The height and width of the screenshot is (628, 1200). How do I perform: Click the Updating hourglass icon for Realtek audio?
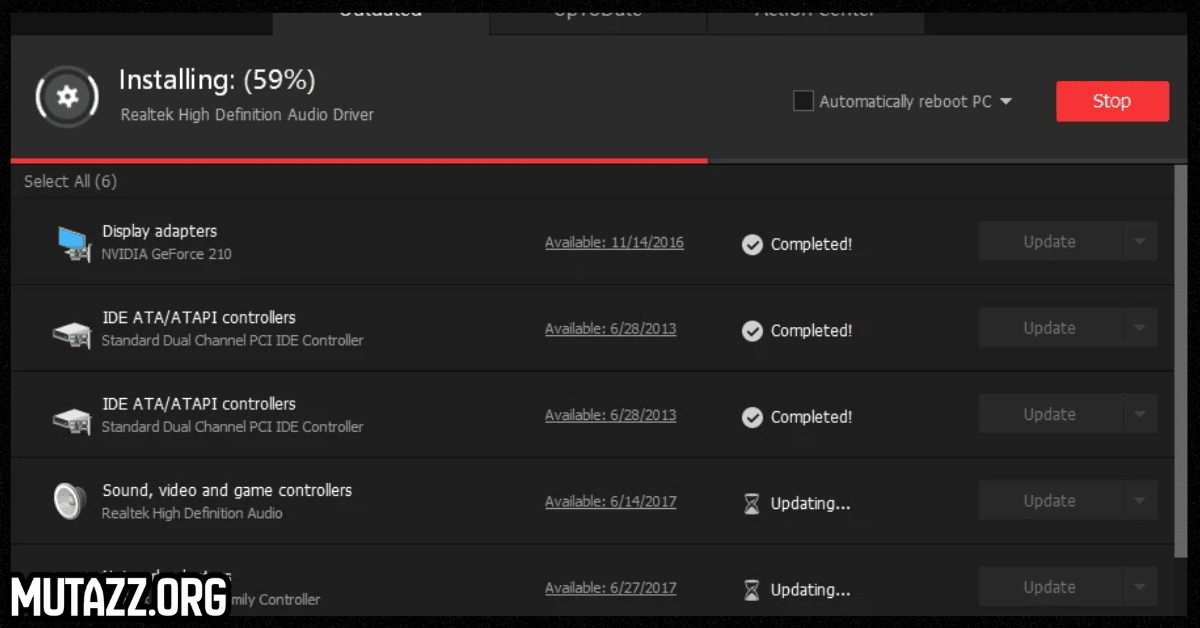coord(752,503)
